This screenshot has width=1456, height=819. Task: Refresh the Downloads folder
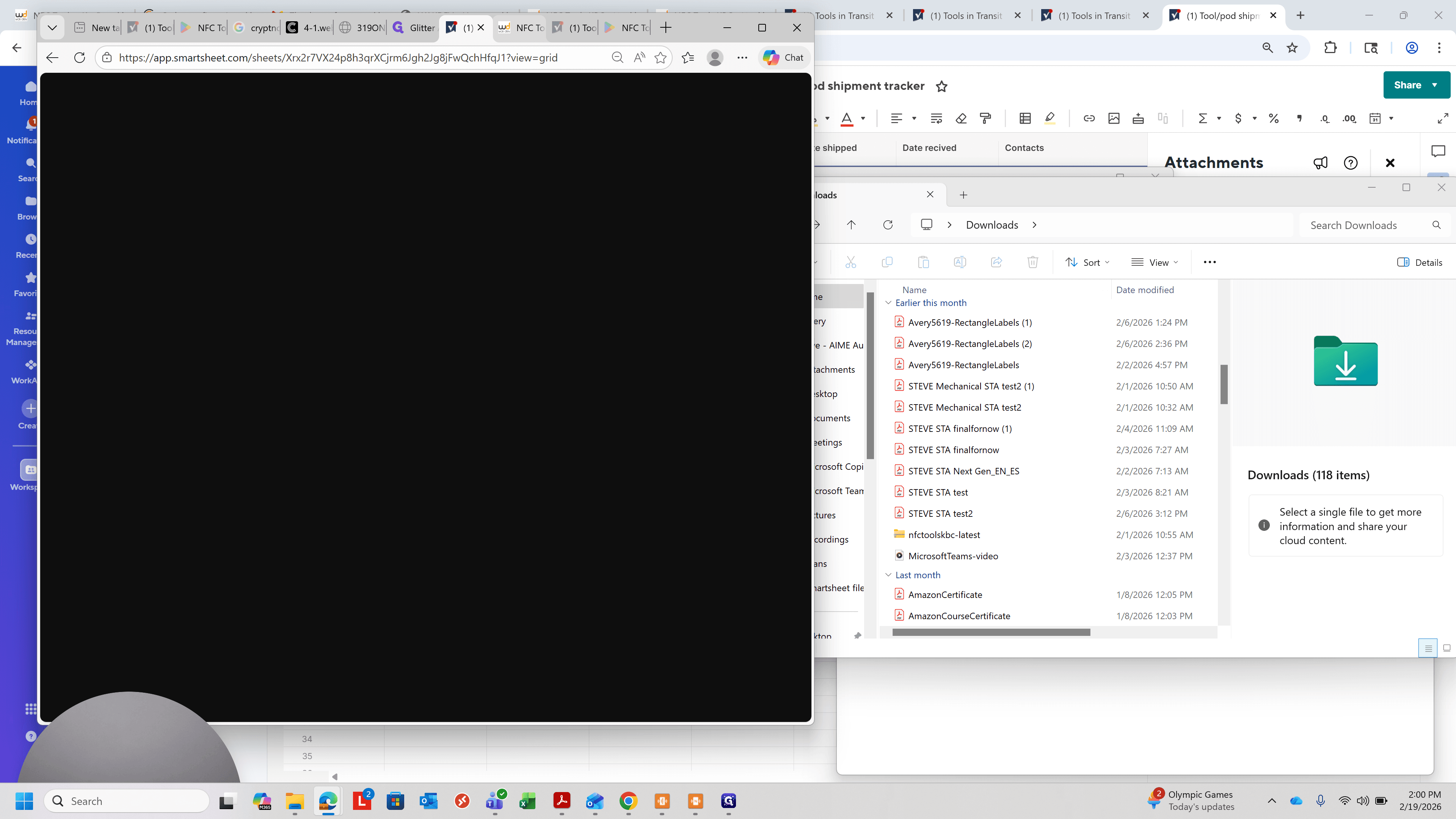click(x=887, y=225)
